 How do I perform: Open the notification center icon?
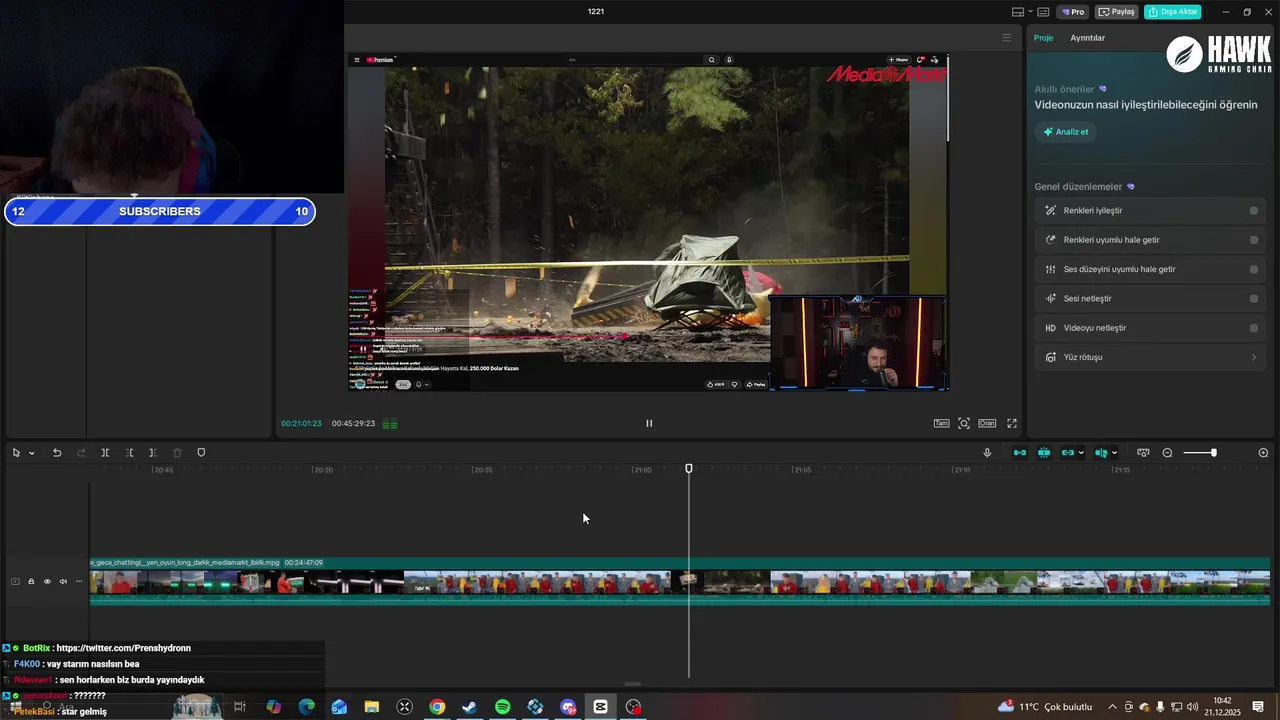pyautogui.click(x=1258, y=707)
